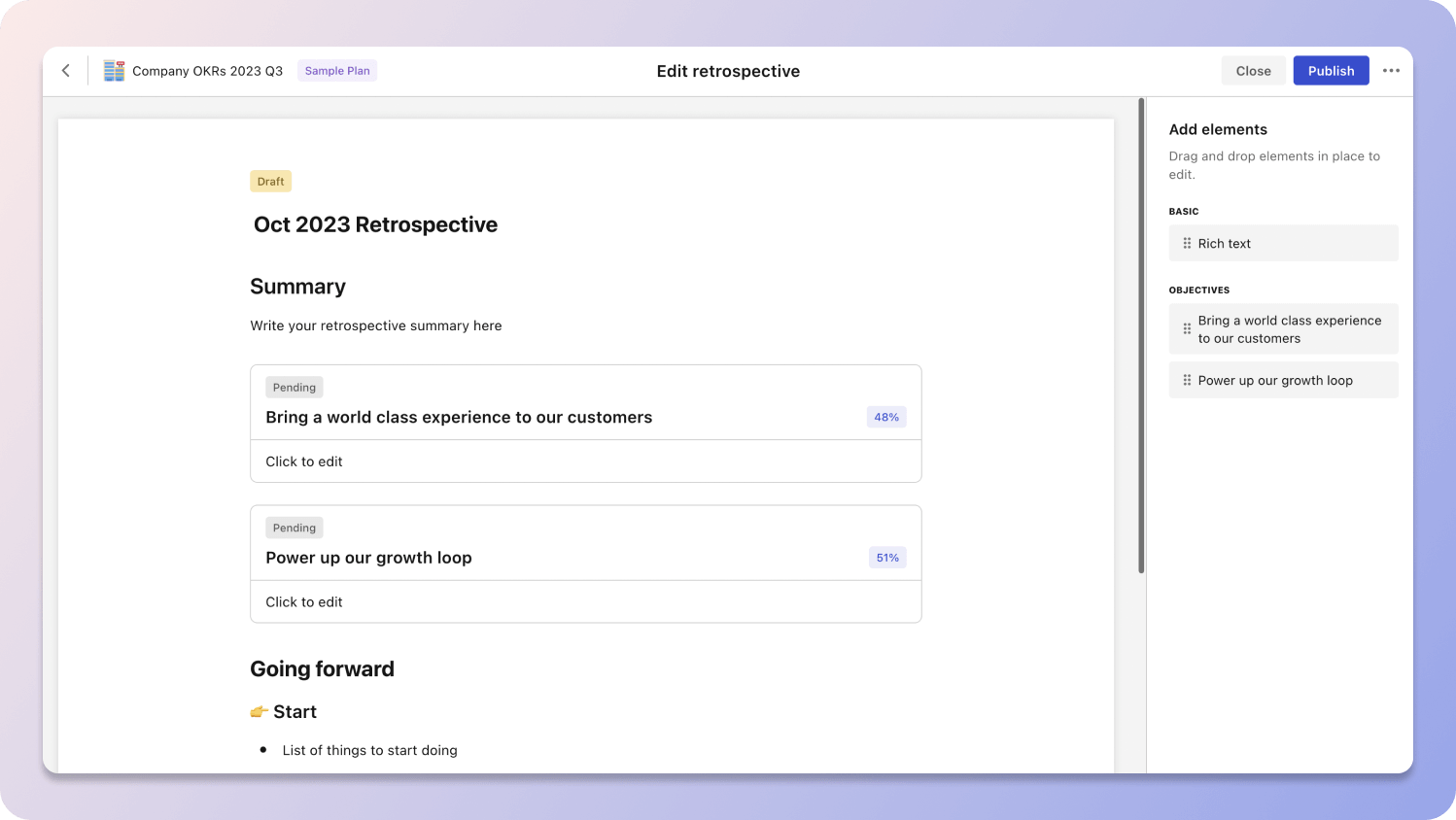This screenshot has width=1456, height=820.
Task: Edit the Oct 2023 Retrospective title
Action: point(375,224)
